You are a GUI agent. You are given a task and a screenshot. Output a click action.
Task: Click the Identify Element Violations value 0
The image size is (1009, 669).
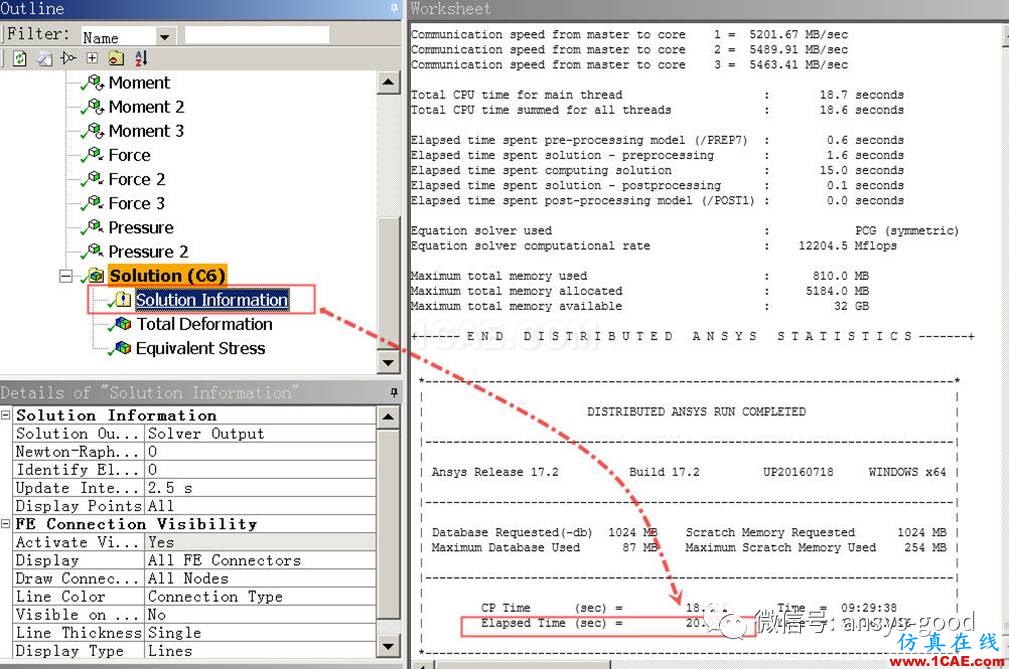tap(260, 470)
